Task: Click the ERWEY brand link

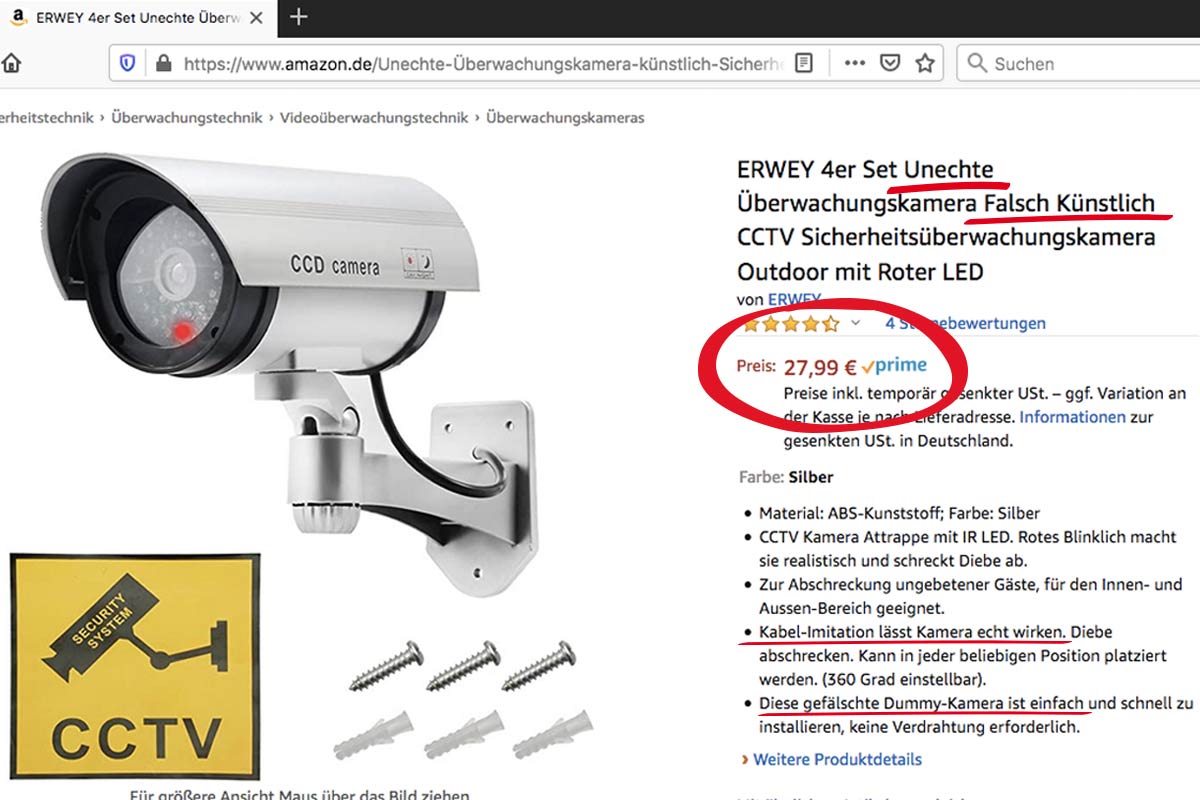Action: click(x=795, y=299)
